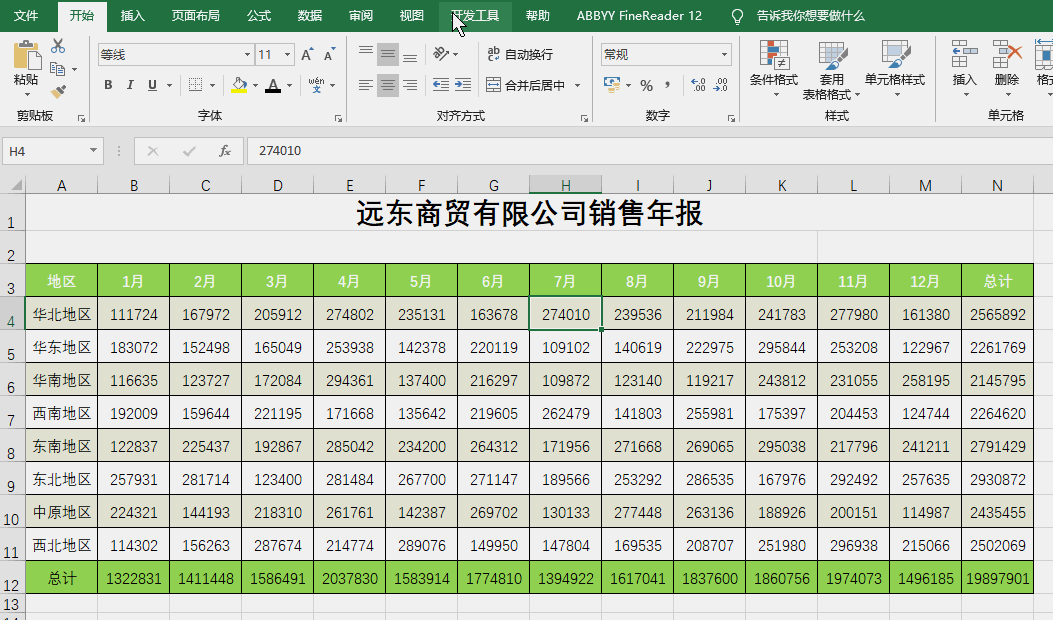The height and width of the screenshot is (620, 1053).
Task: Set top vertical alignment
Action: [366, 53]
